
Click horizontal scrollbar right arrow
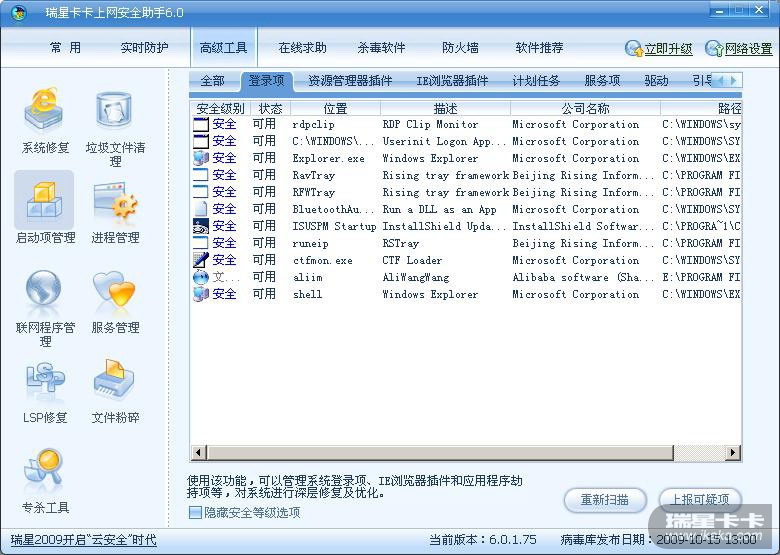(732, 453)
